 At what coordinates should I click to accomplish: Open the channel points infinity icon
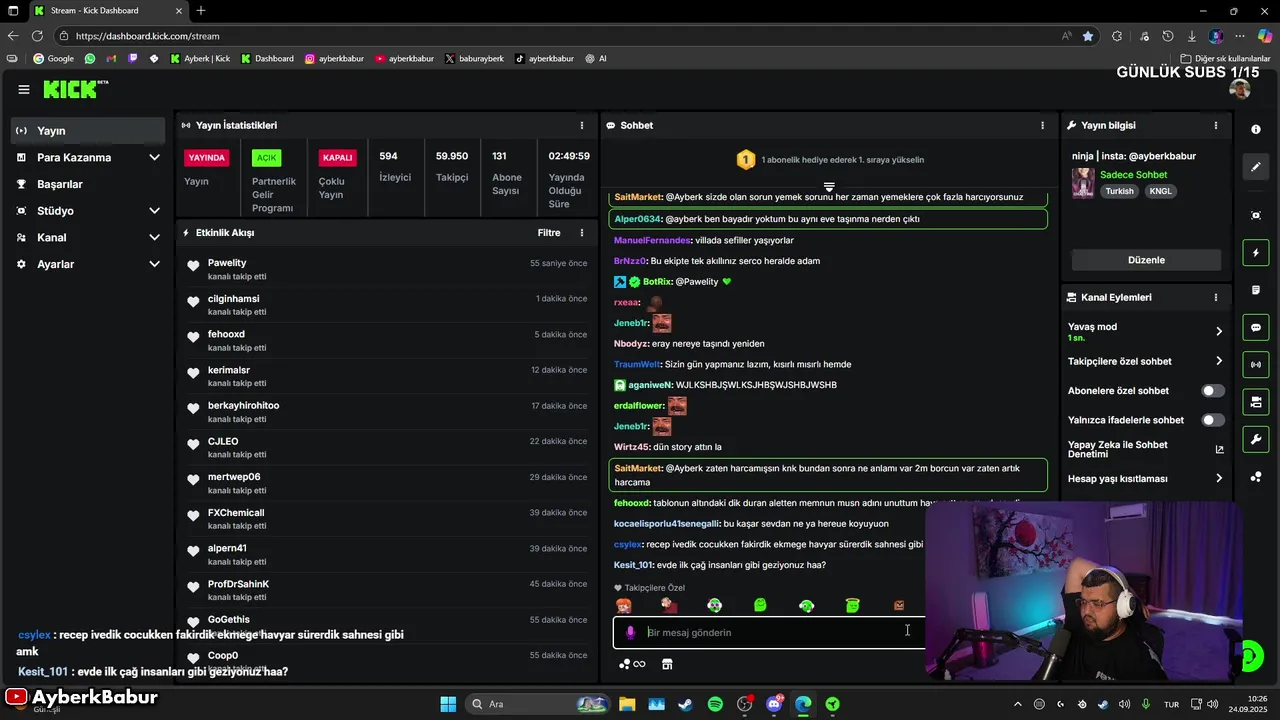point(632,664)
